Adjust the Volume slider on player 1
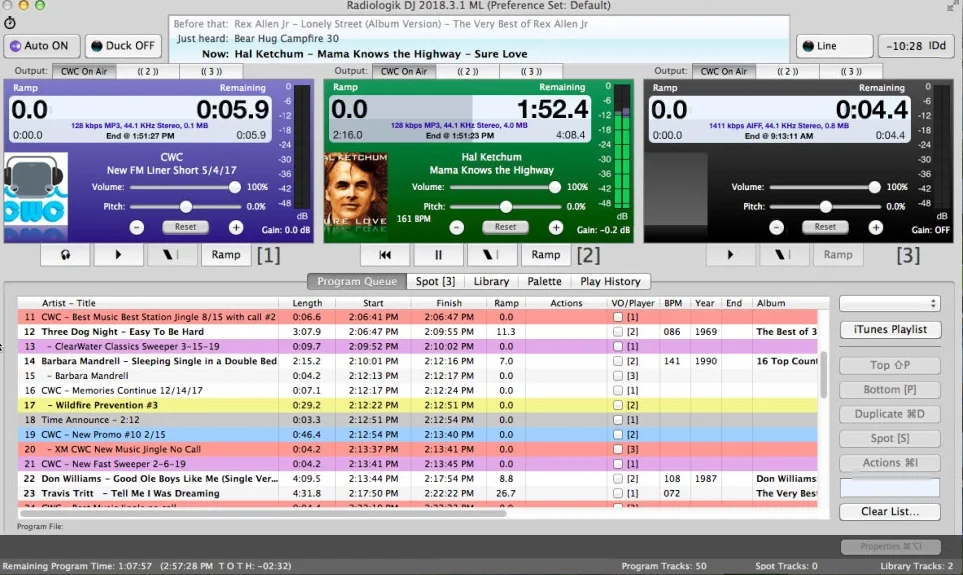The image size is (963, 575). pyautogui.click(x=185, y=187)
